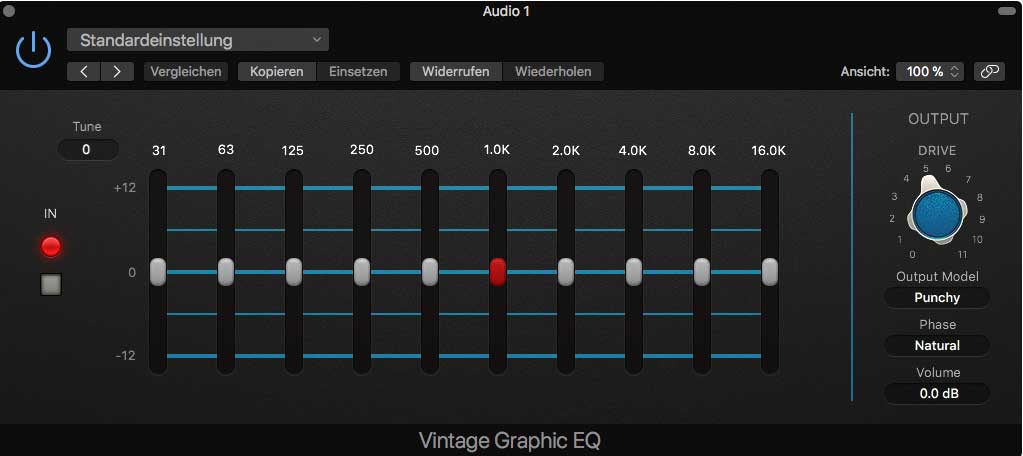
Task: Open the Ansicht 100 % zoom dropdown
Action: click(x=929, y=72)
